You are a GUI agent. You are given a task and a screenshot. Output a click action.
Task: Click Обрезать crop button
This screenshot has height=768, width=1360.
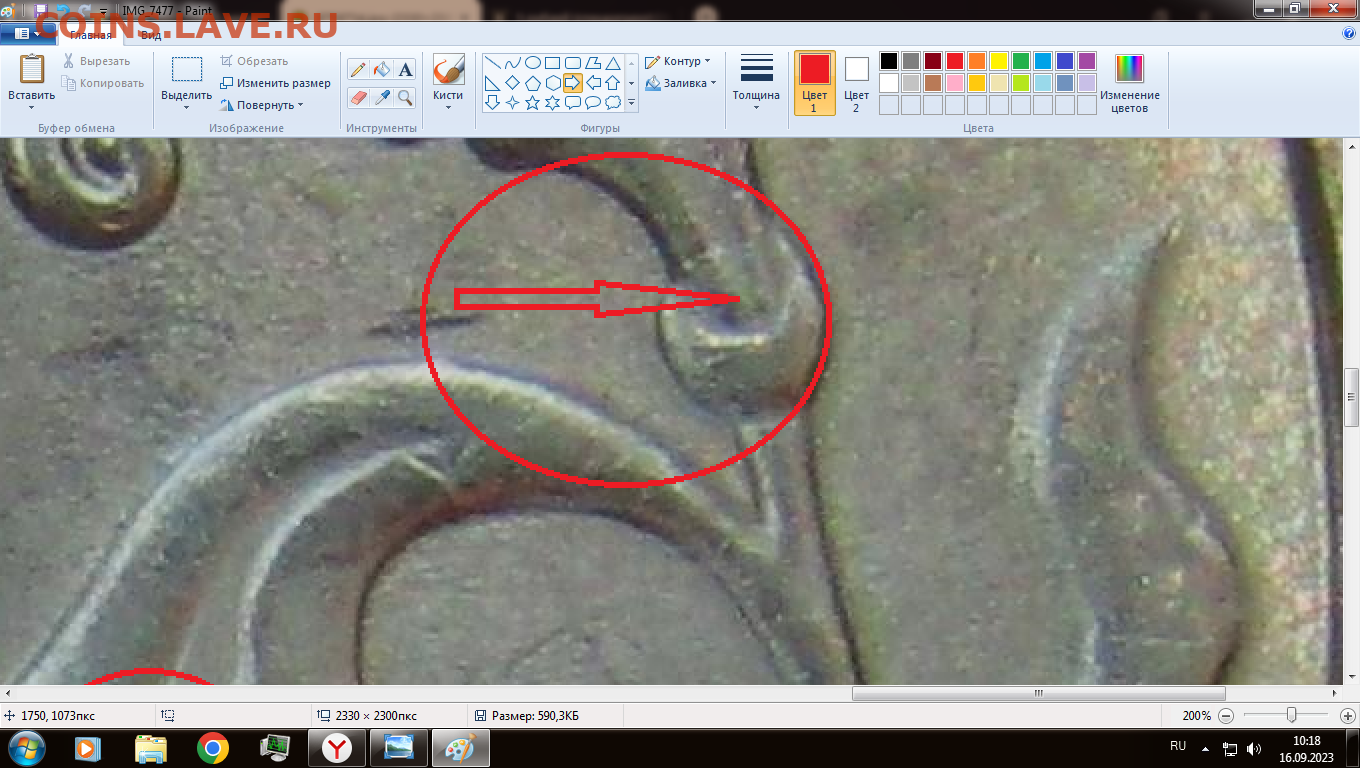click(x=254, y=61)
